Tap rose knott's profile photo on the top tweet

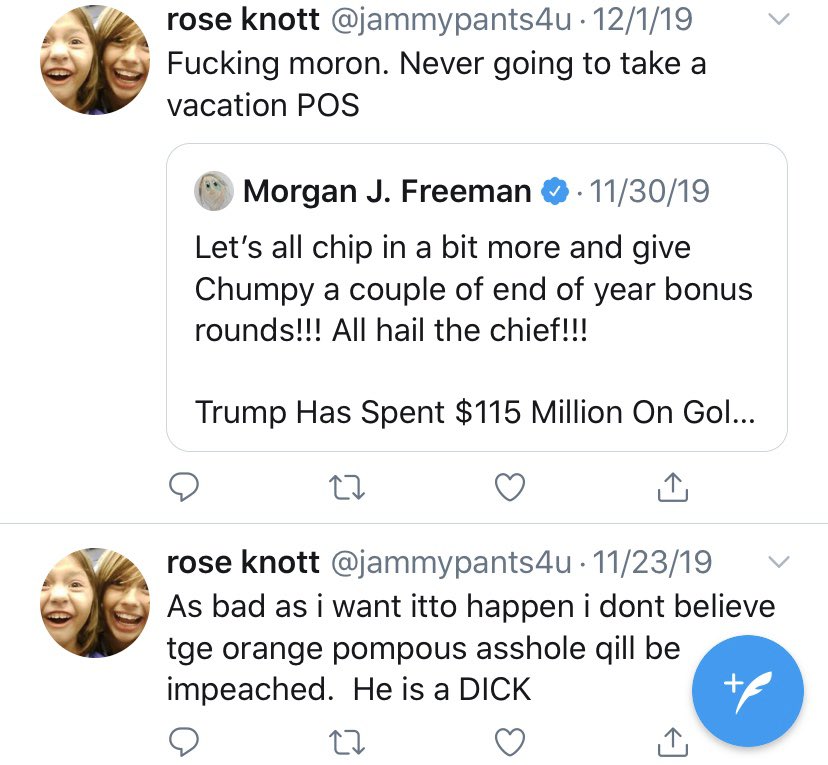coord(95,60)
